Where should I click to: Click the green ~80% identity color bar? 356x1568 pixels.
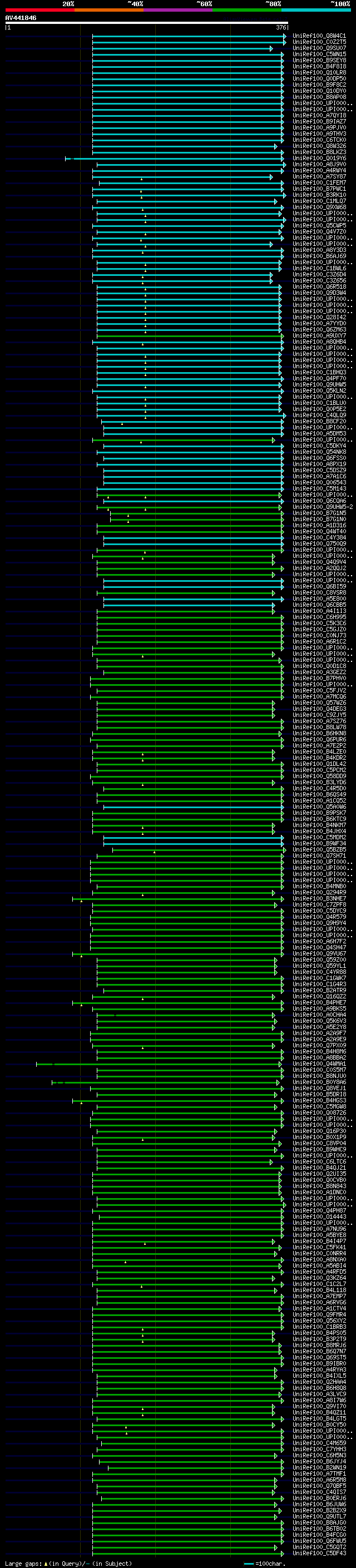tap(246, 10)
